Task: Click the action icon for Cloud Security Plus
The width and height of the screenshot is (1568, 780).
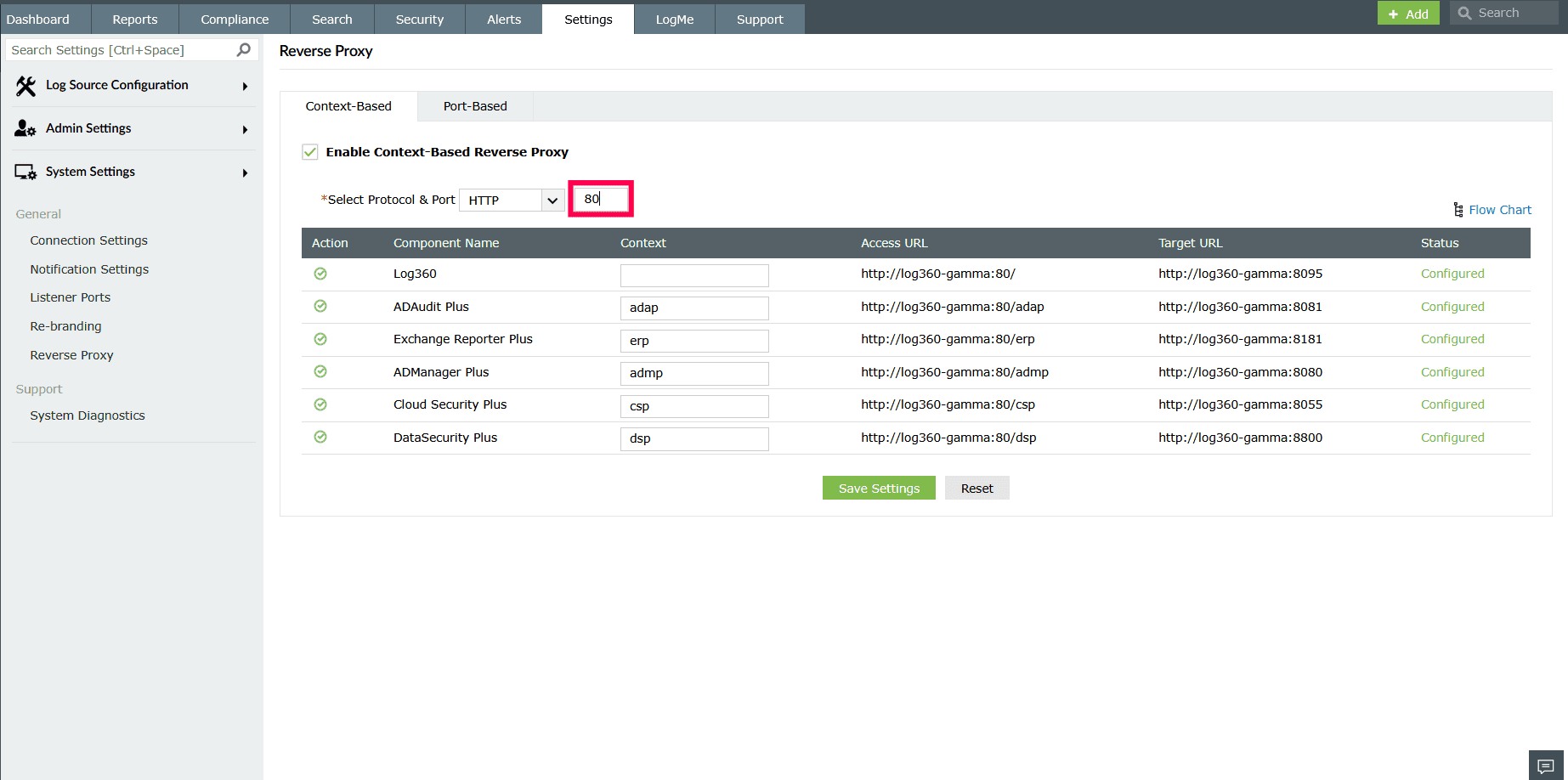Action: (x=320, y=404)
